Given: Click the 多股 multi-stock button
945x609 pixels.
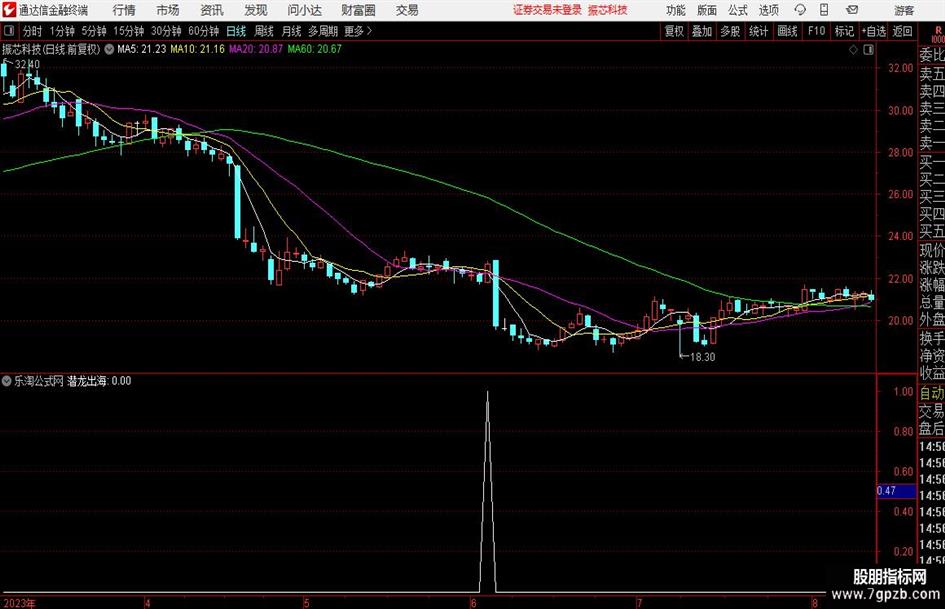Looking at the screenshot, I should (730, 31).
